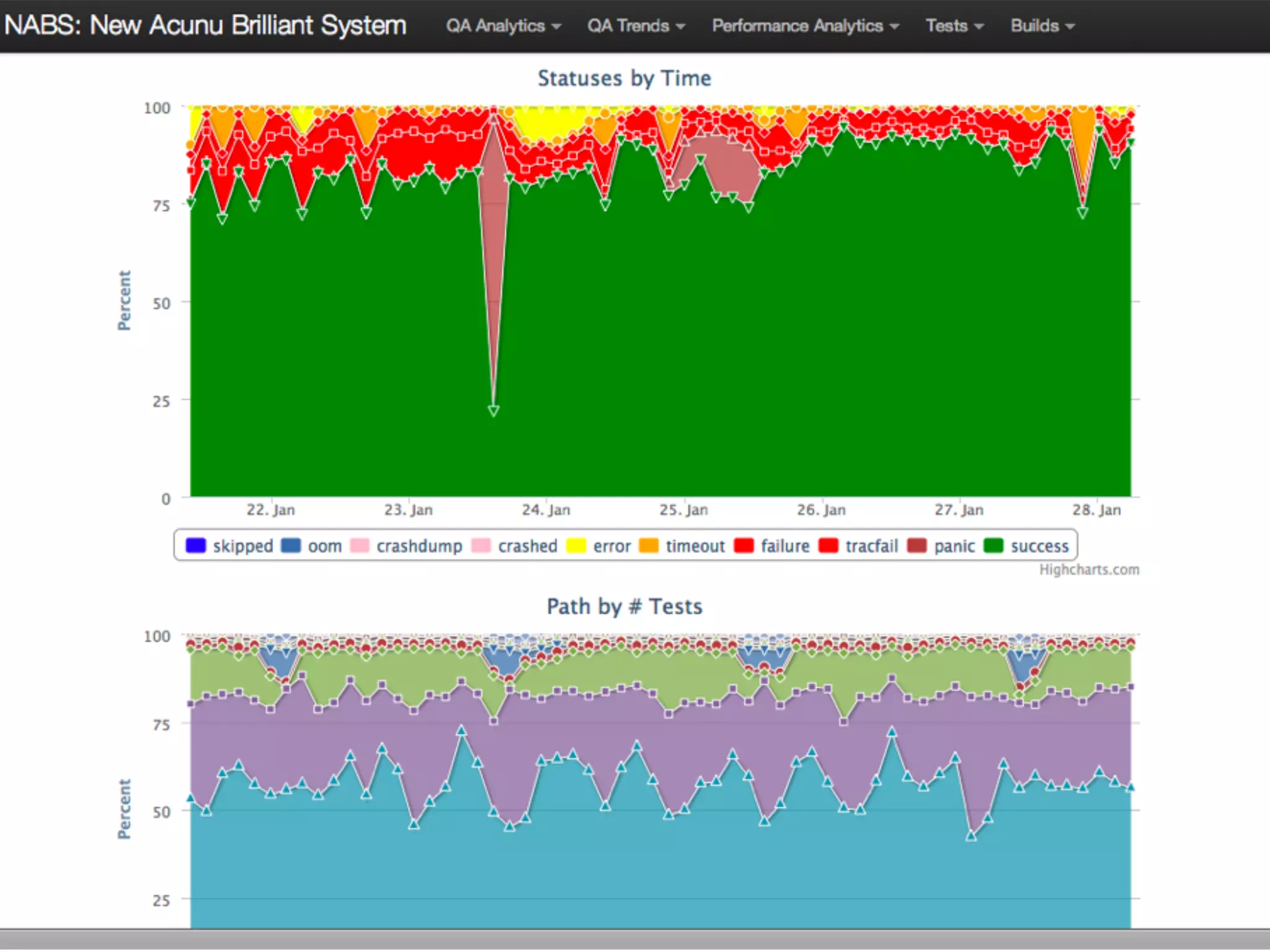This screenshot has width=1270, height=952.
Task: Open the QA Analytics dropdown menu
Action: 503,25
